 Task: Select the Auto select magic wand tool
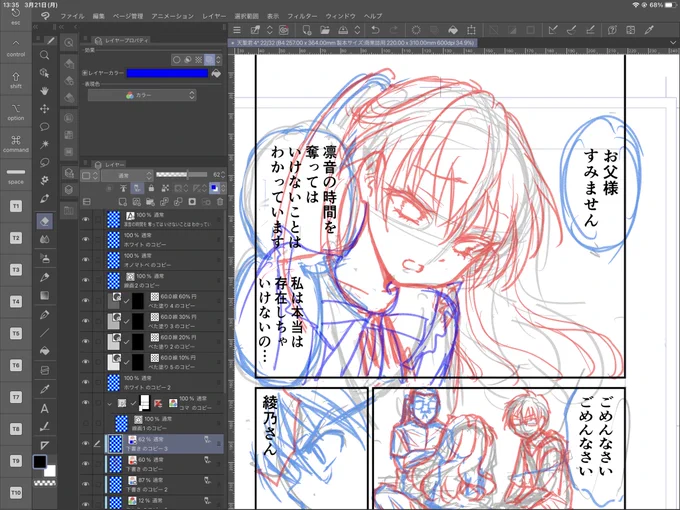(44, 144)
